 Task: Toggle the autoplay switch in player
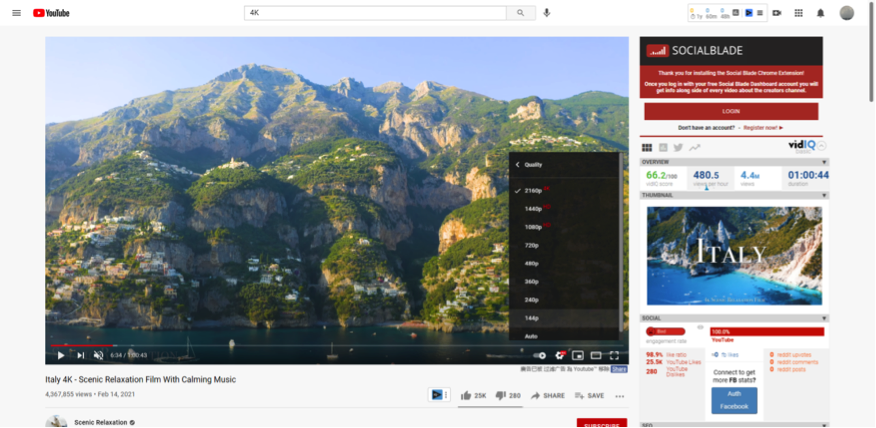[x=539, y=355]
